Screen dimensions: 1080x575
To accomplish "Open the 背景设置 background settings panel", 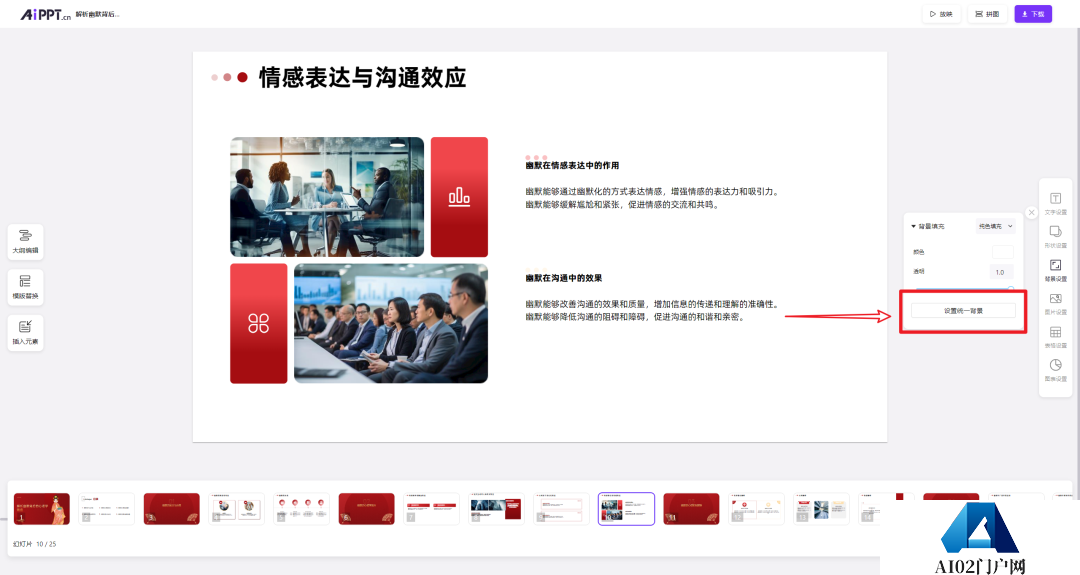I will 1055,270.
